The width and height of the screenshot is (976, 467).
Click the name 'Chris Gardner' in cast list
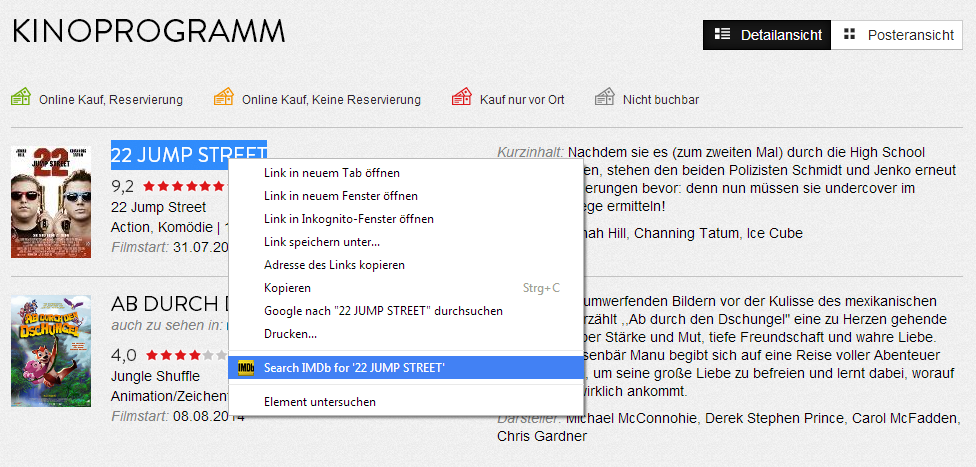tap(542, 436)
